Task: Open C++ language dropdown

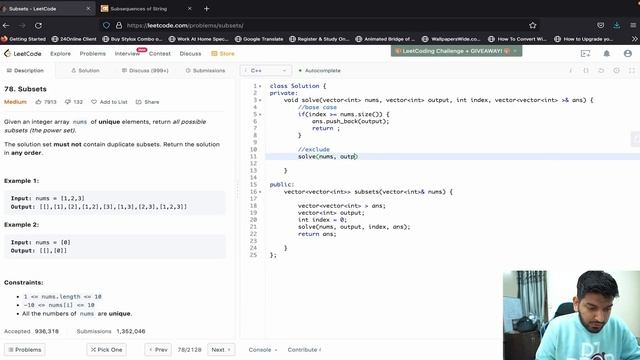Action: coord(266,71)
